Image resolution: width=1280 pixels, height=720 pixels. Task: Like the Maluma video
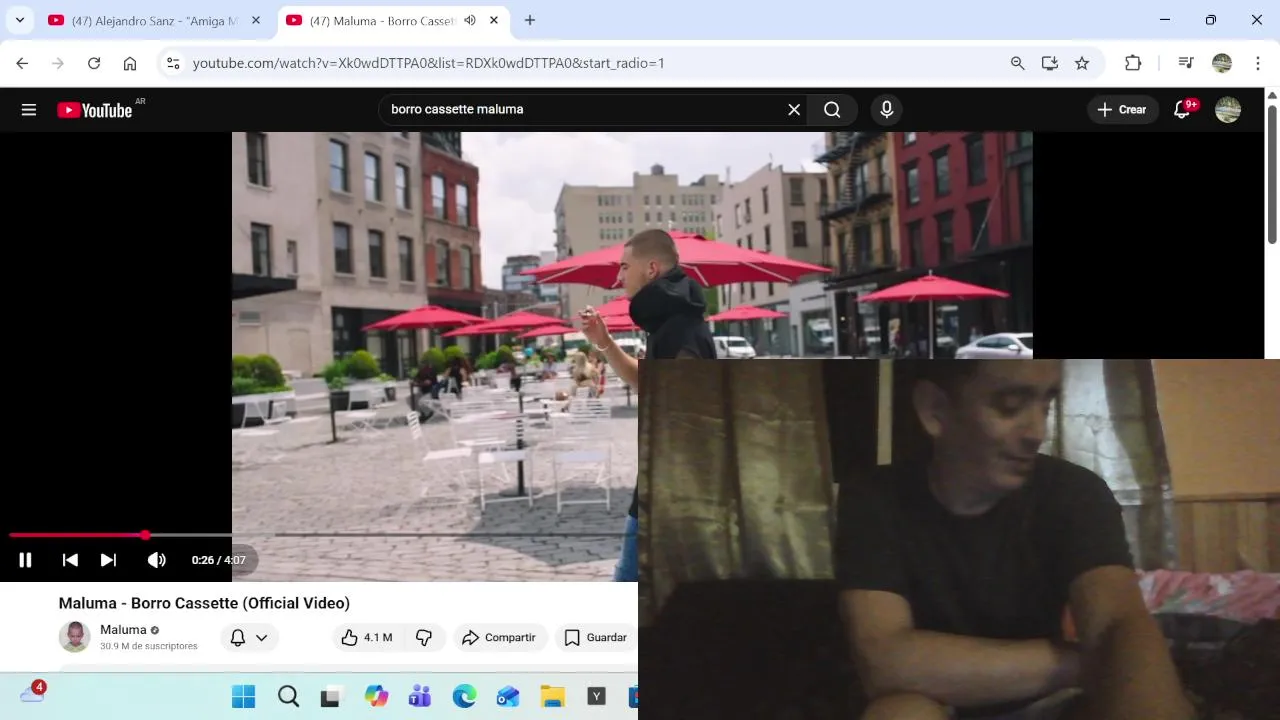click(x=367, y=637)
